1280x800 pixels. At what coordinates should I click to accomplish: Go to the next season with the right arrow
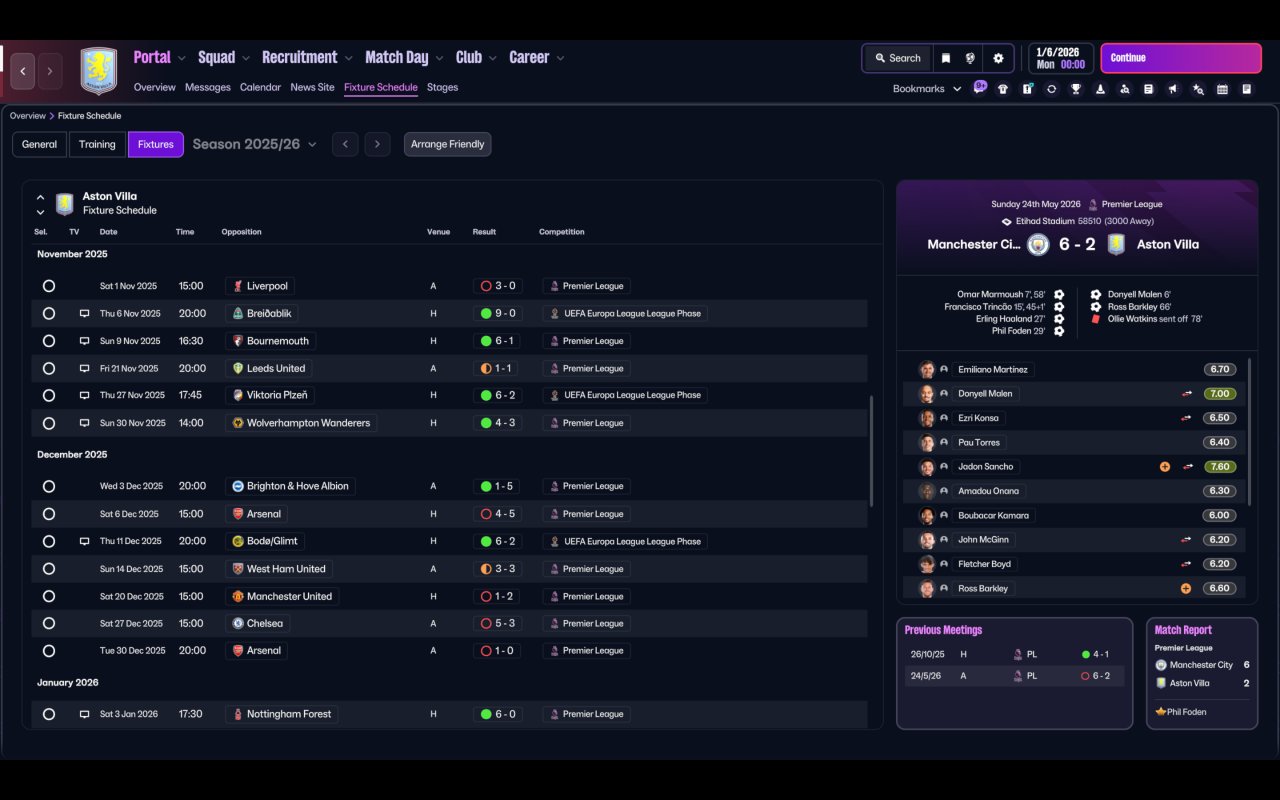pos(377,144)
